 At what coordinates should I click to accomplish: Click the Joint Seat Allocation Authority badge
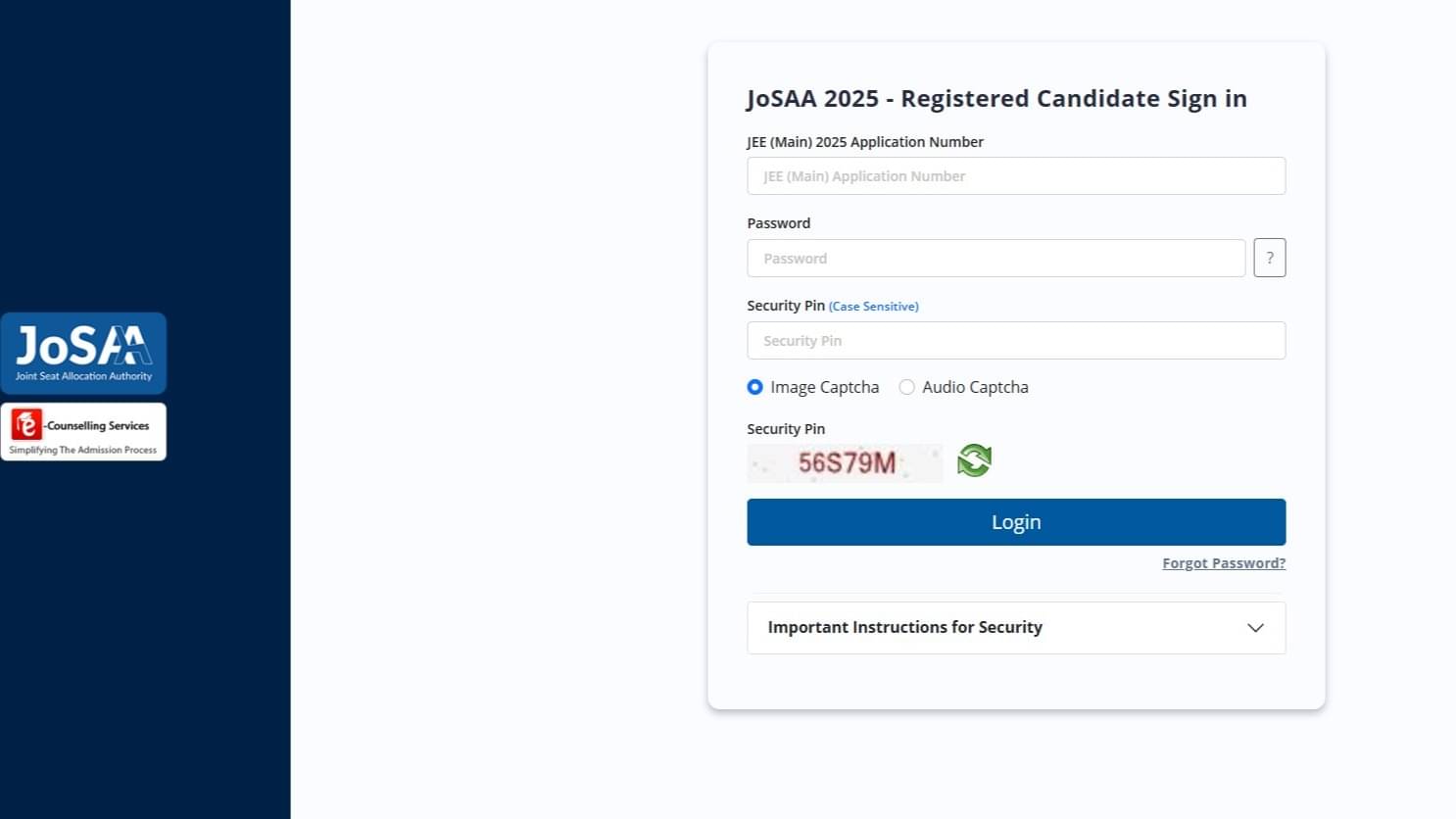(x=83, y=353)
